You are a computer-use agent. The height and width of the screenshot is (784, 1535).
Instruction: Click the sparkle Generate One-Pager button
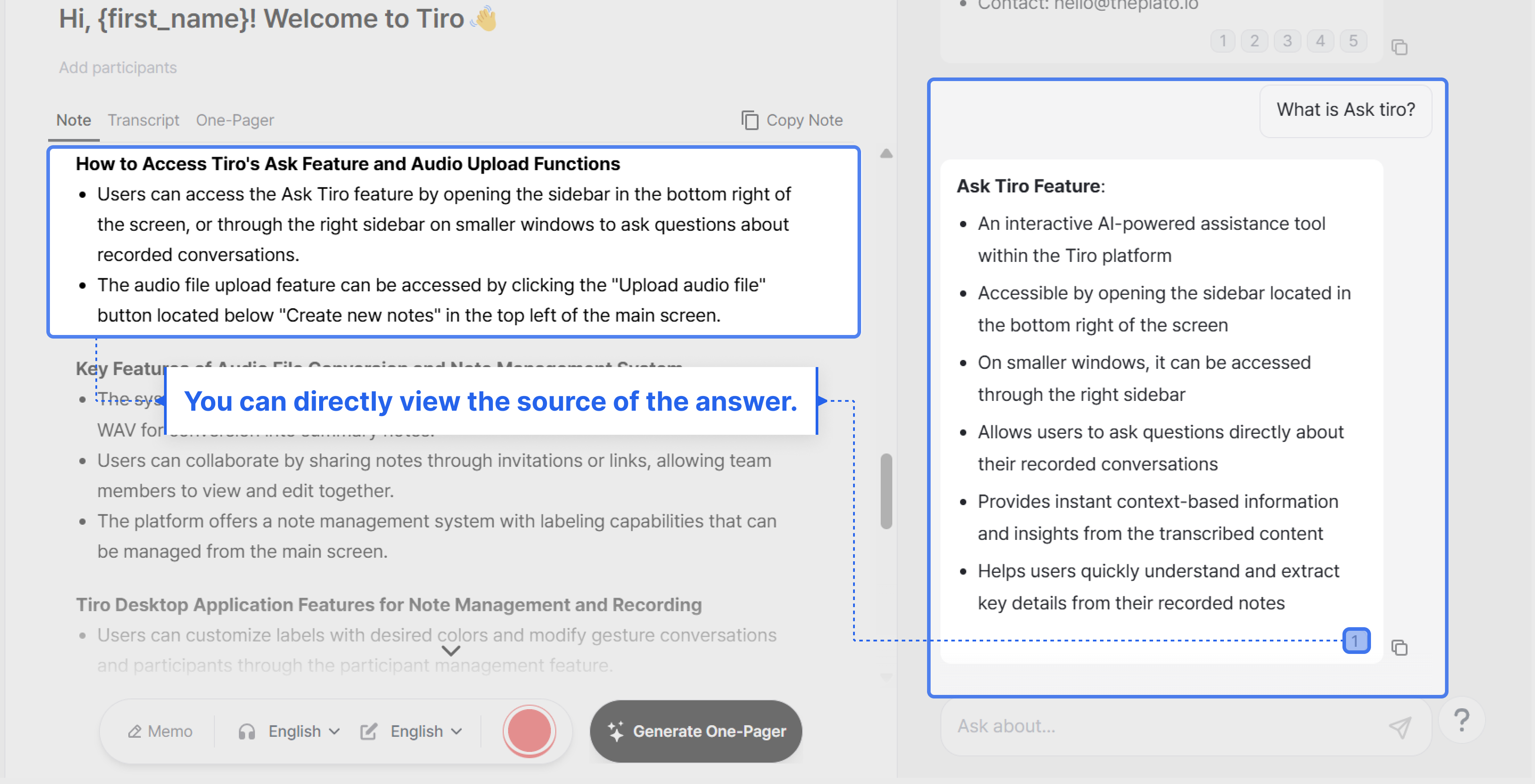pyautogui.click(x=695, y=731)
